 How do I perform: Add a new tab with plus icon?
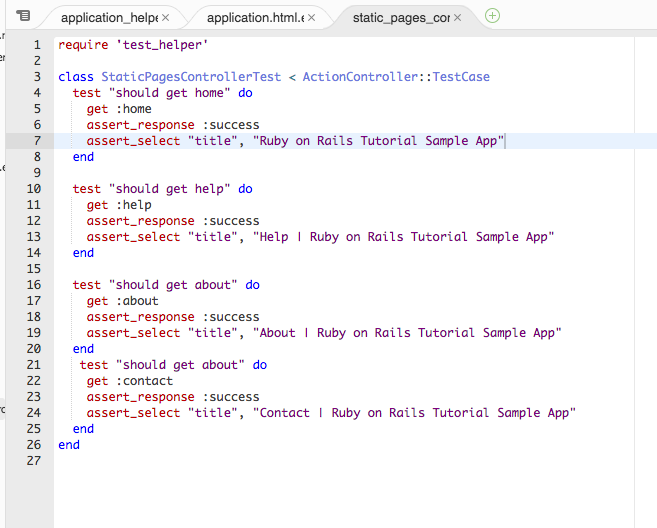point(492,16)
